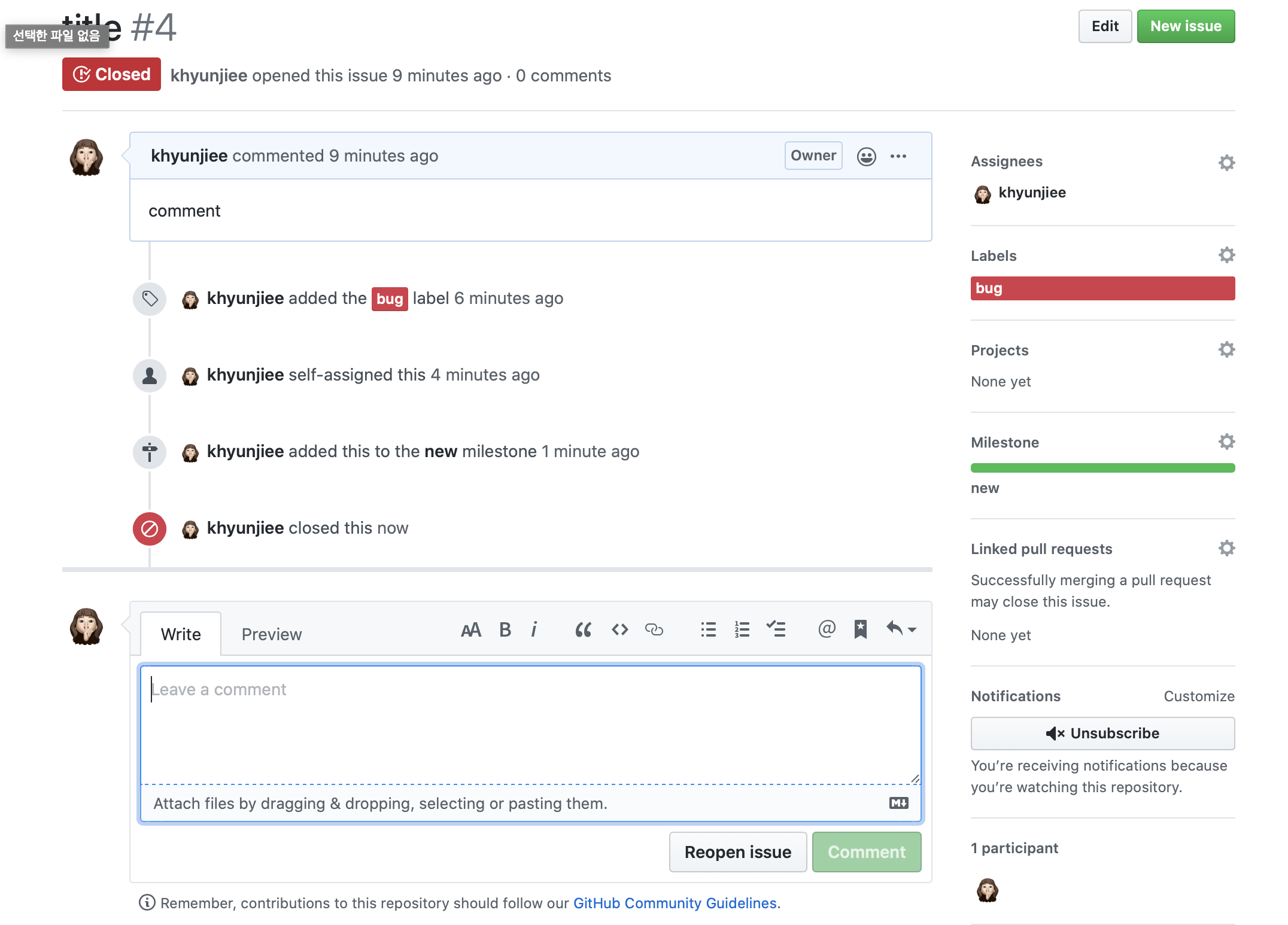
Task: Switch to the Preview tab
Action: (271, 634)
